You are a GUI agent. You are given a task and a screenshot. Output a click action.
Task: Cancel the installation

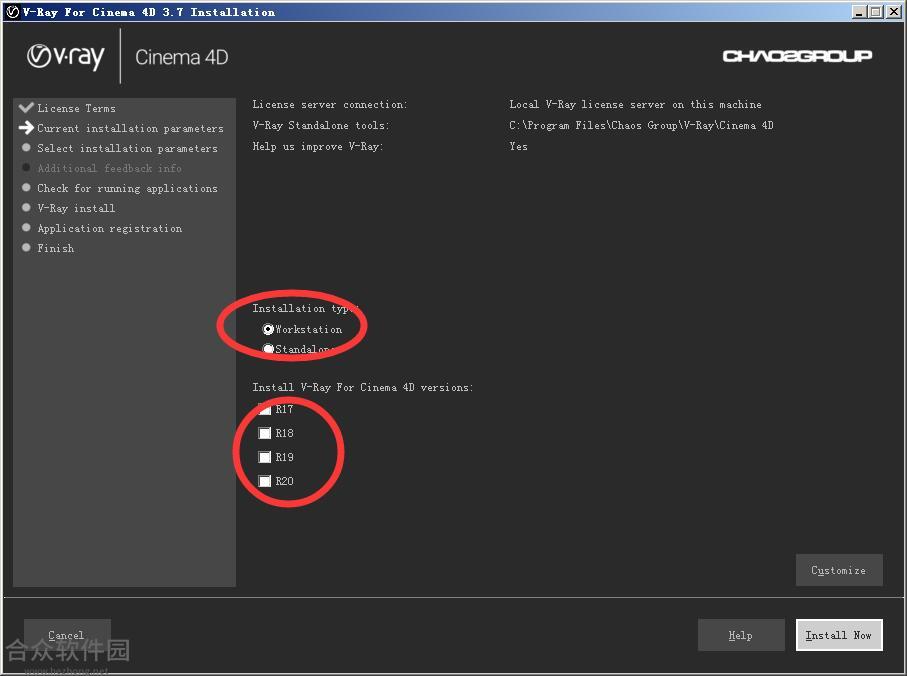coord(67,635)
